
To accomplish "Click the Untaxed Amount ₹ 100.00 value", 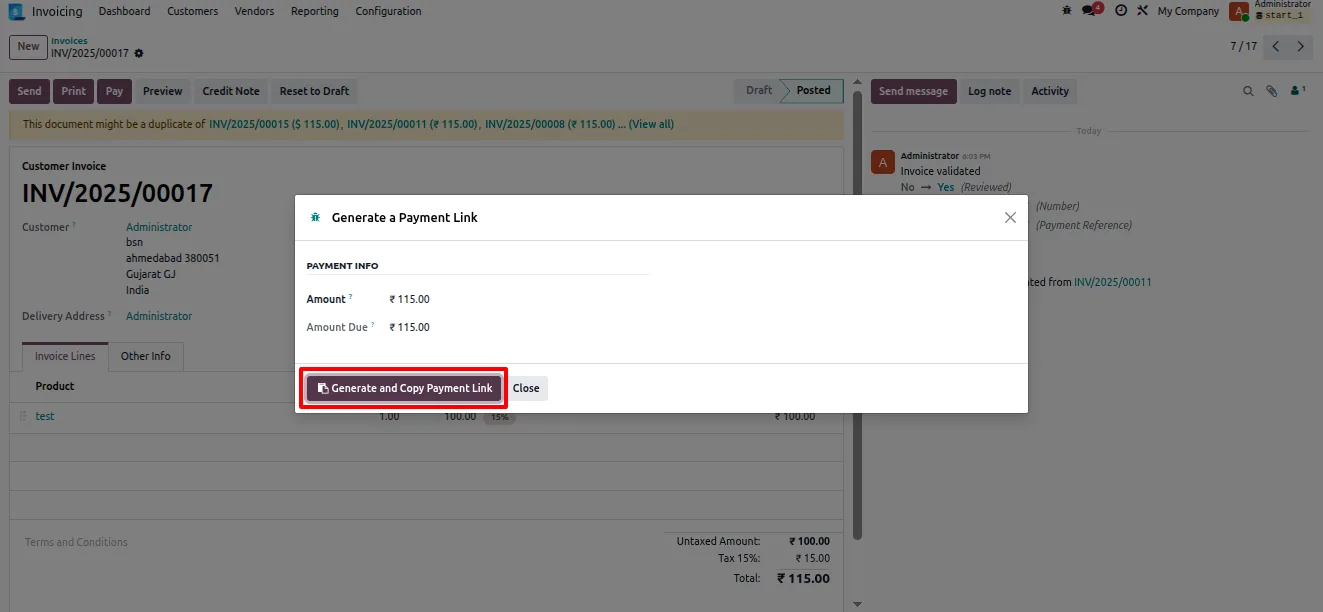I will click(x=809, y=541).
